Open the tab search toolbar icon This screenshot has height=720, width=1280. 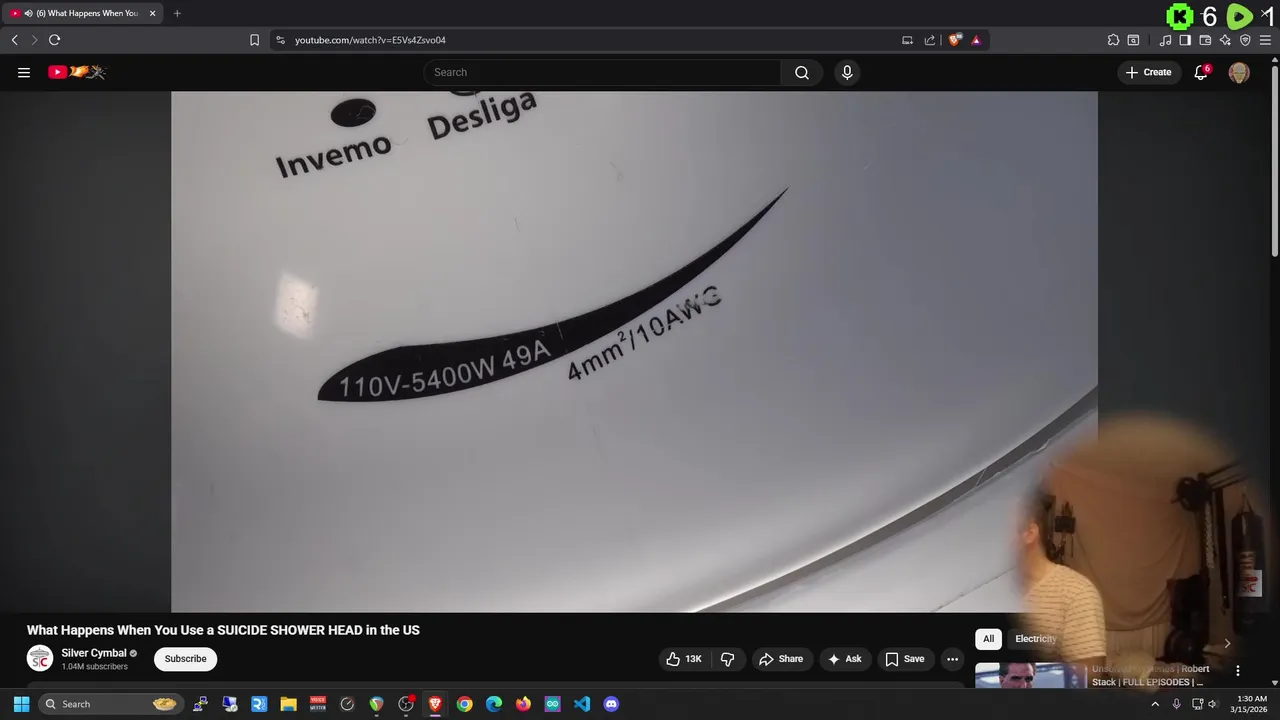(1133, 40)
